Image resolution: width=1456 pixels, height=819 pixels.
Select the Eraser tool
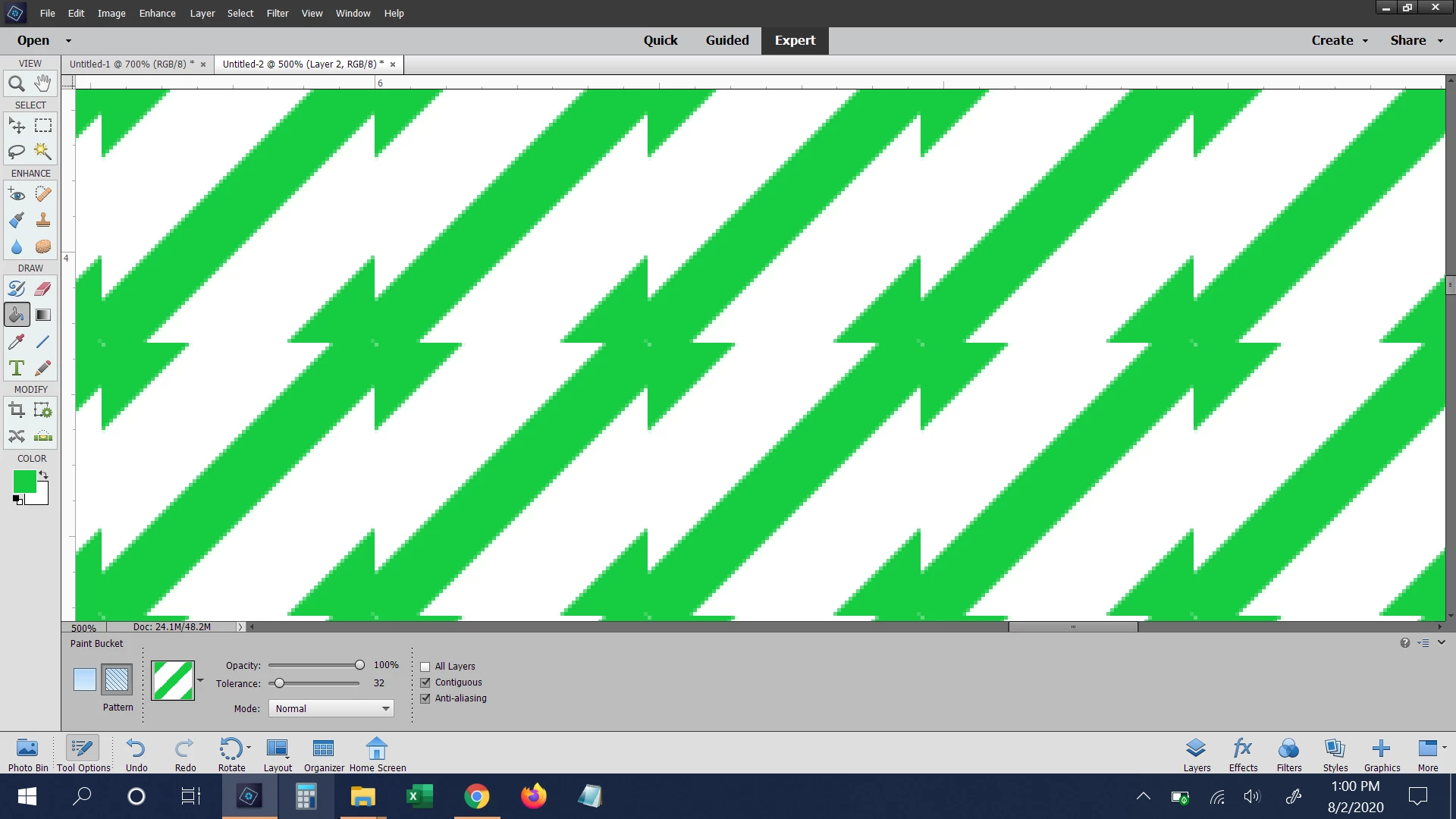tap(43, 288)
